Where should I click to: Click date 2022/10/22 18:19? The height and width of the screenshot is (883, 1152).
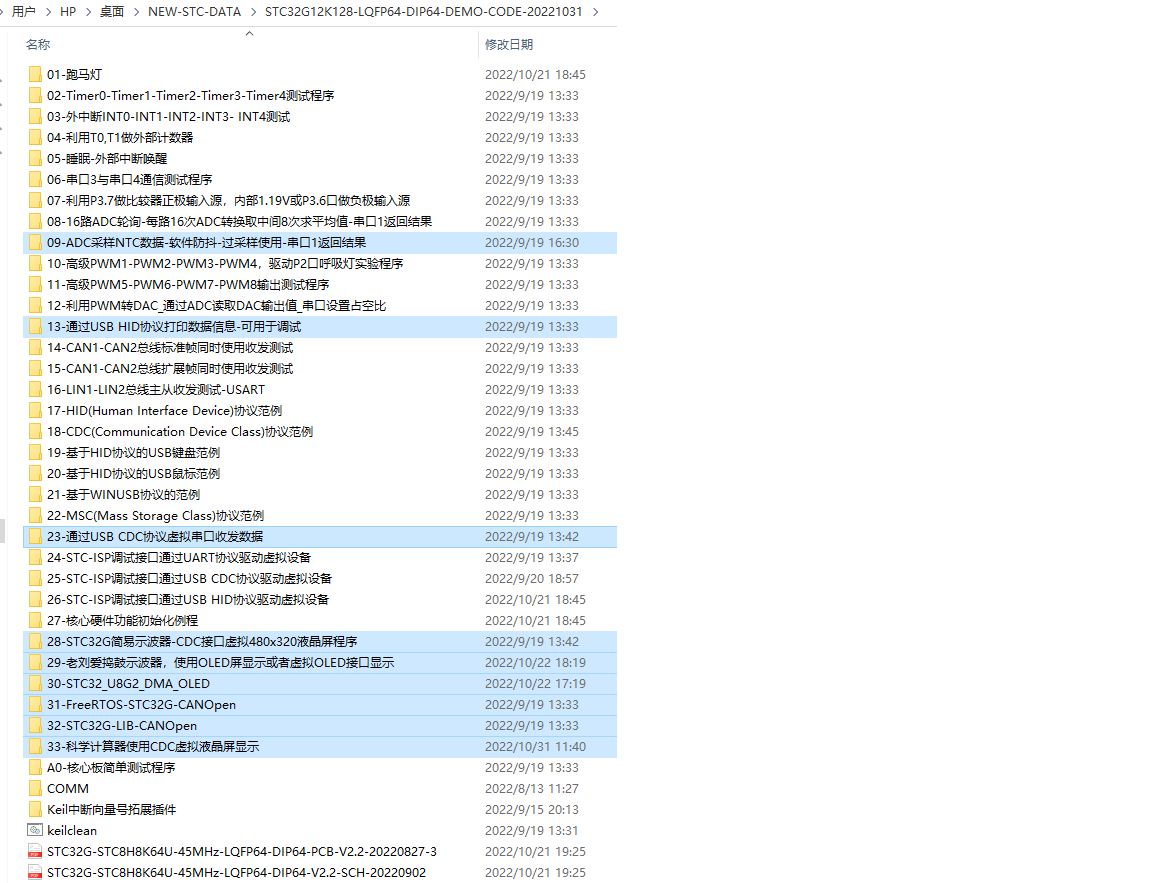pyautogui.click(x=535, y=663)
